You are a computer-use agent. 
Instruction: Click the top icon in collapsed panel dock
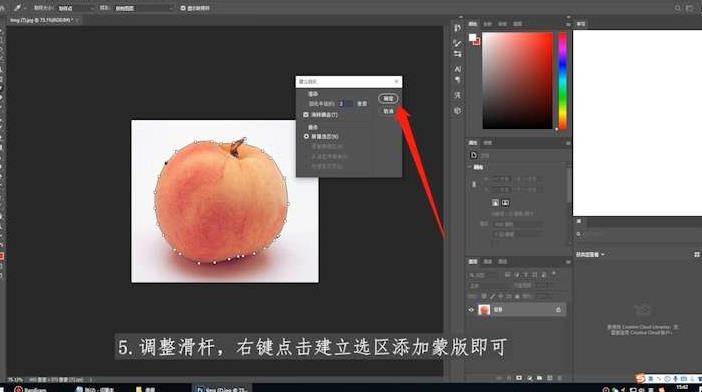tap(458, 28)
